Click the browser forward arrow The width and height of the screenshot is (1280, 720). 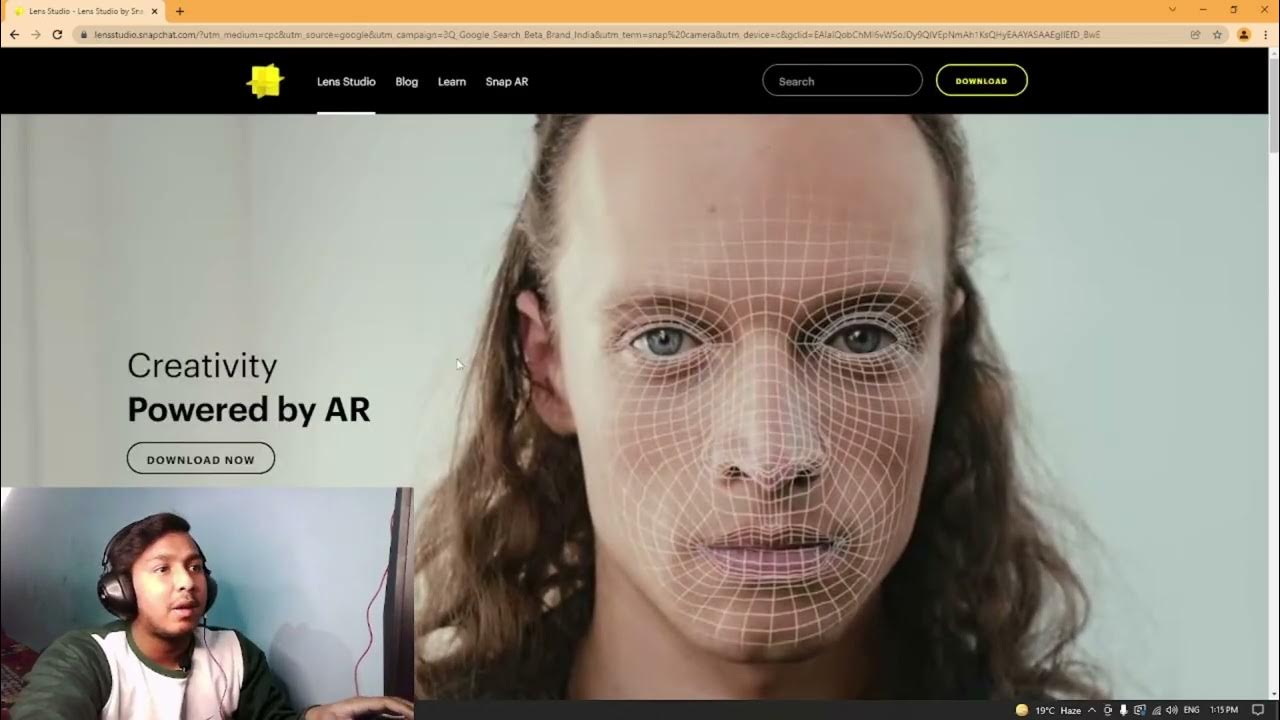(x=36, y=34)
